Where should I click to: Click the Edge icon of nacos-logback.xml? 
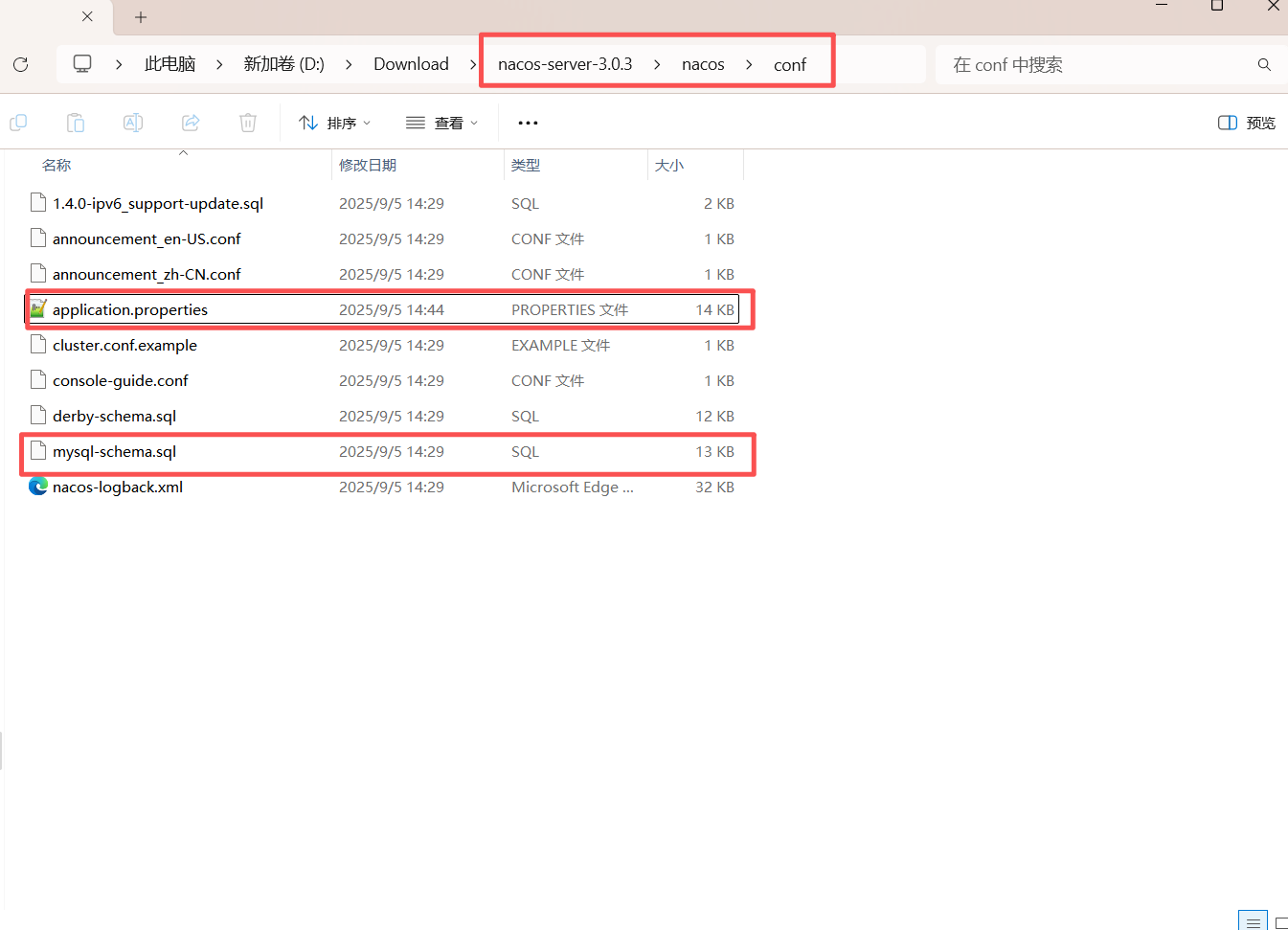tap(38, 487)
